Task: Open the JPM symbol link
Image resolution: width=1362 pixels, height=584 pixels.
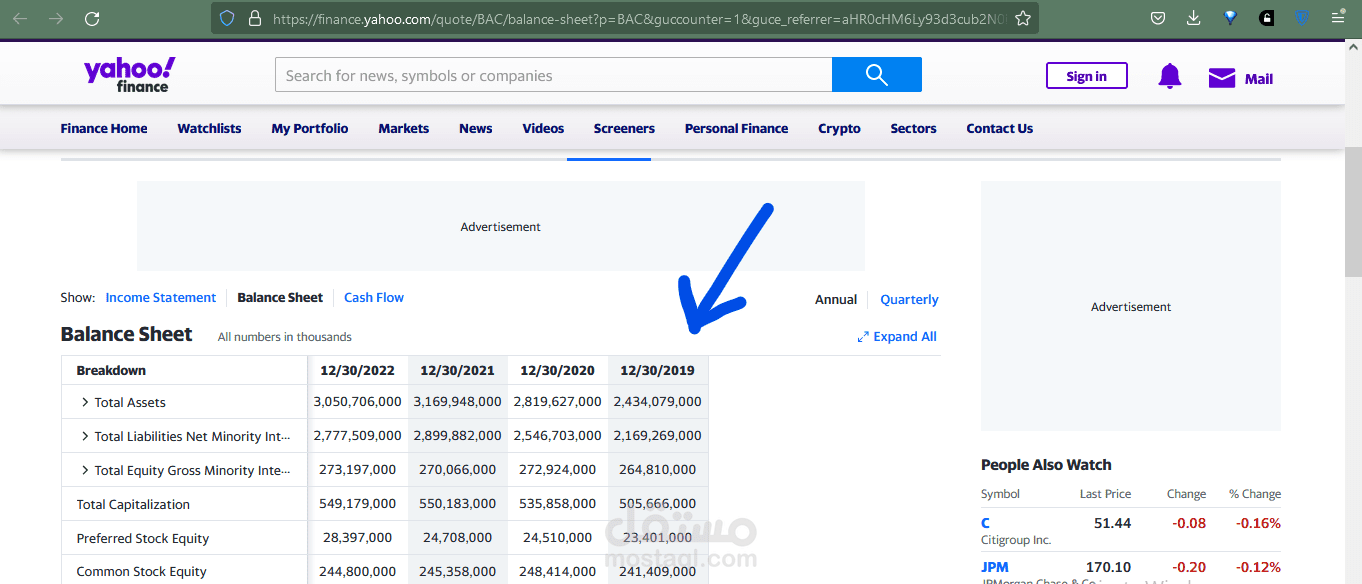Action: (995, 567)
